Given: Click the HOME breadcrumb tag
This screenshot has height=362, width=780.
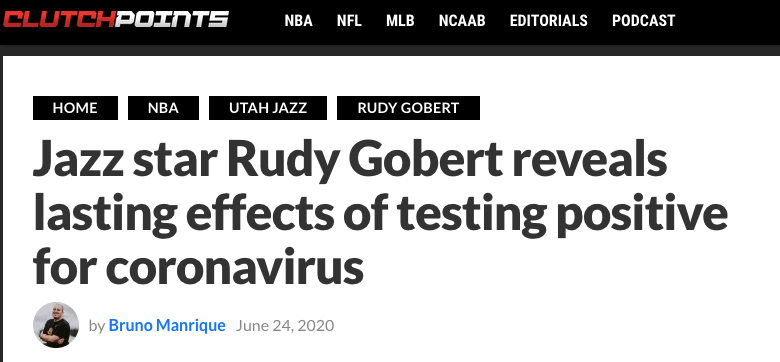Looking at the screenshot, I should coord(75,108).
